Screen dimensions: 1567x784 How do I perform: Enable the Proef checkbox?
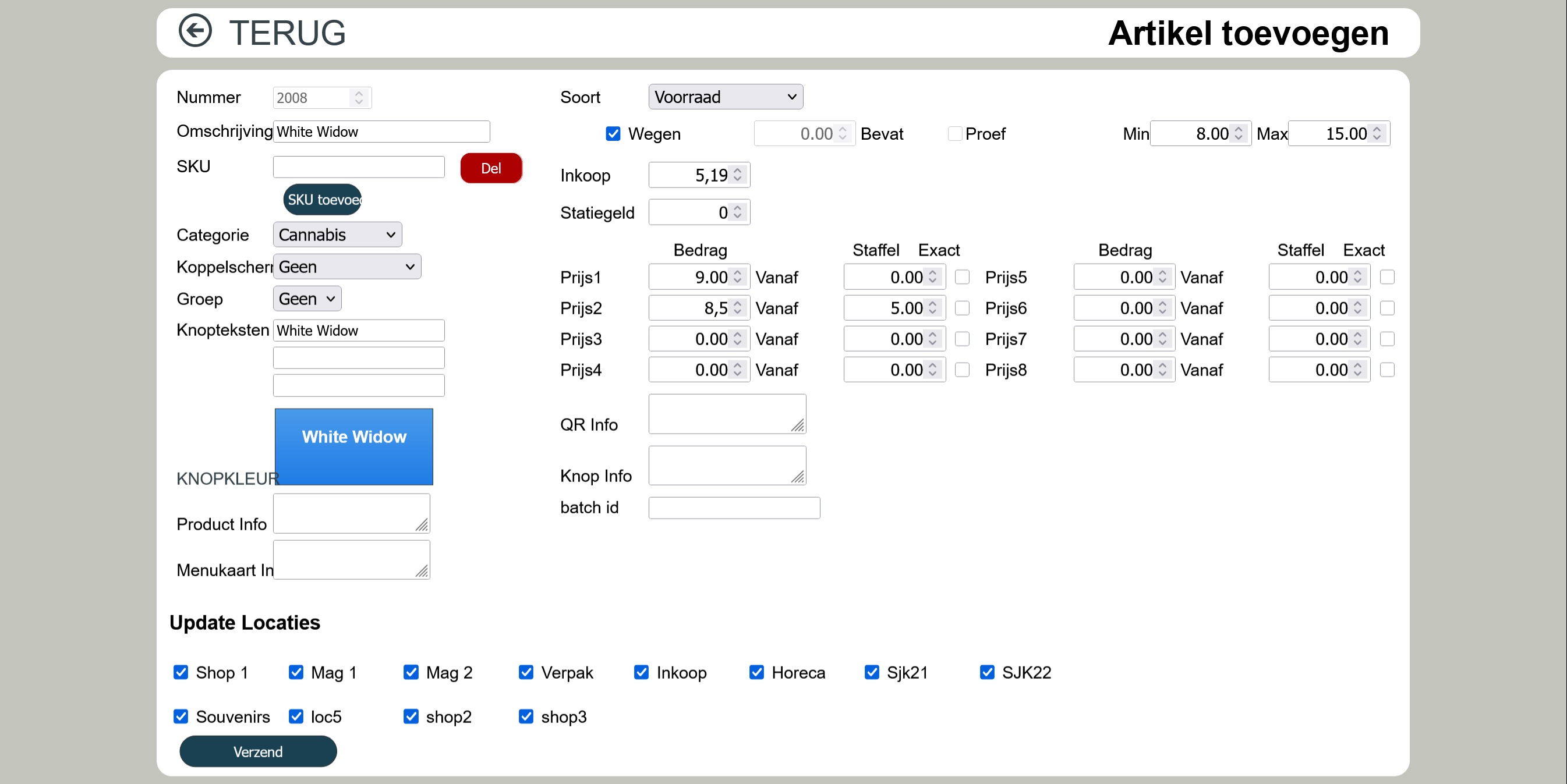[x=954, y=133]
